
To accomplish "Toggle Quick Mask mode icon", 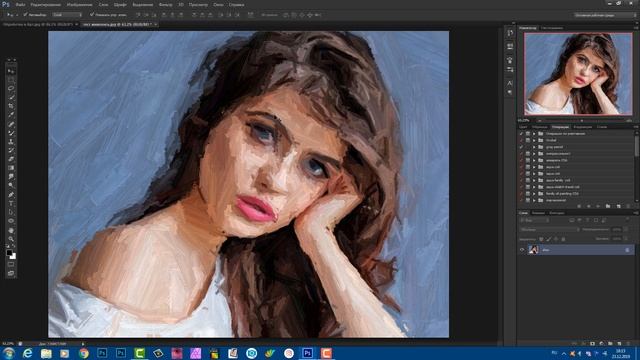I will tap(11, 265).
